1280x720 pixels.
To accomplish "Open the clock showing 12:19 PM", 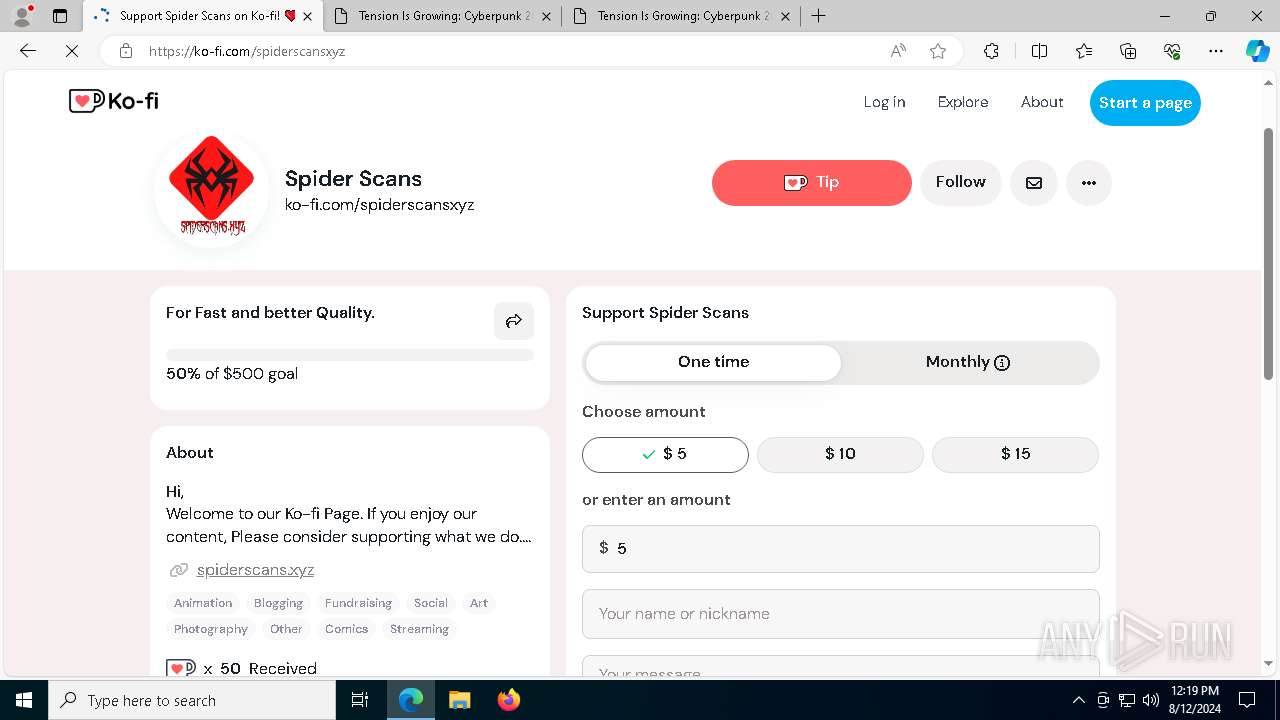I will pyautogui.click(x=1194, y=700).
